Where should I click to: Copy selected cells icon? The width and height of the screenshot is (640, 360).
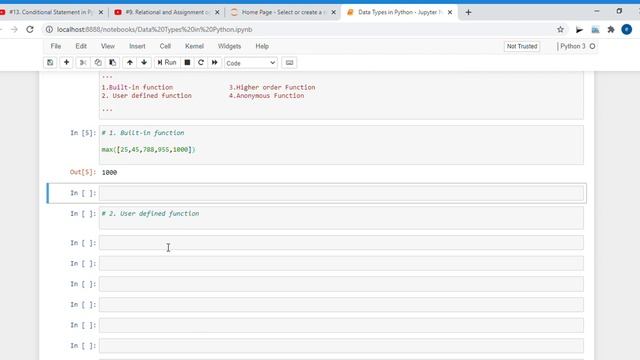(98, 62)
